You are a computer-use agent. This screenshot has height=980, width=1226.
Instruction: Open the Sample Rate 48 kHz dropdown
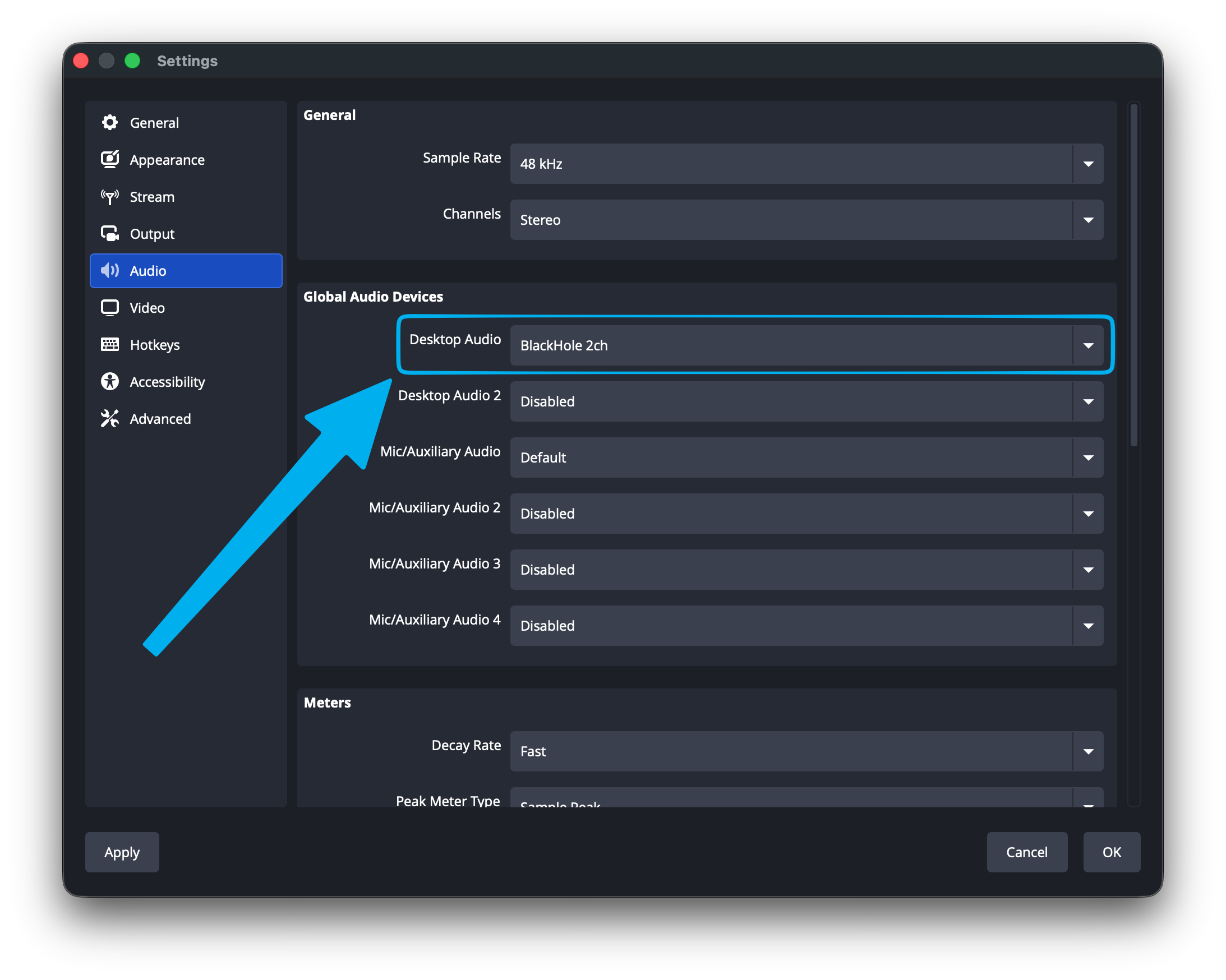click(806, 164)
